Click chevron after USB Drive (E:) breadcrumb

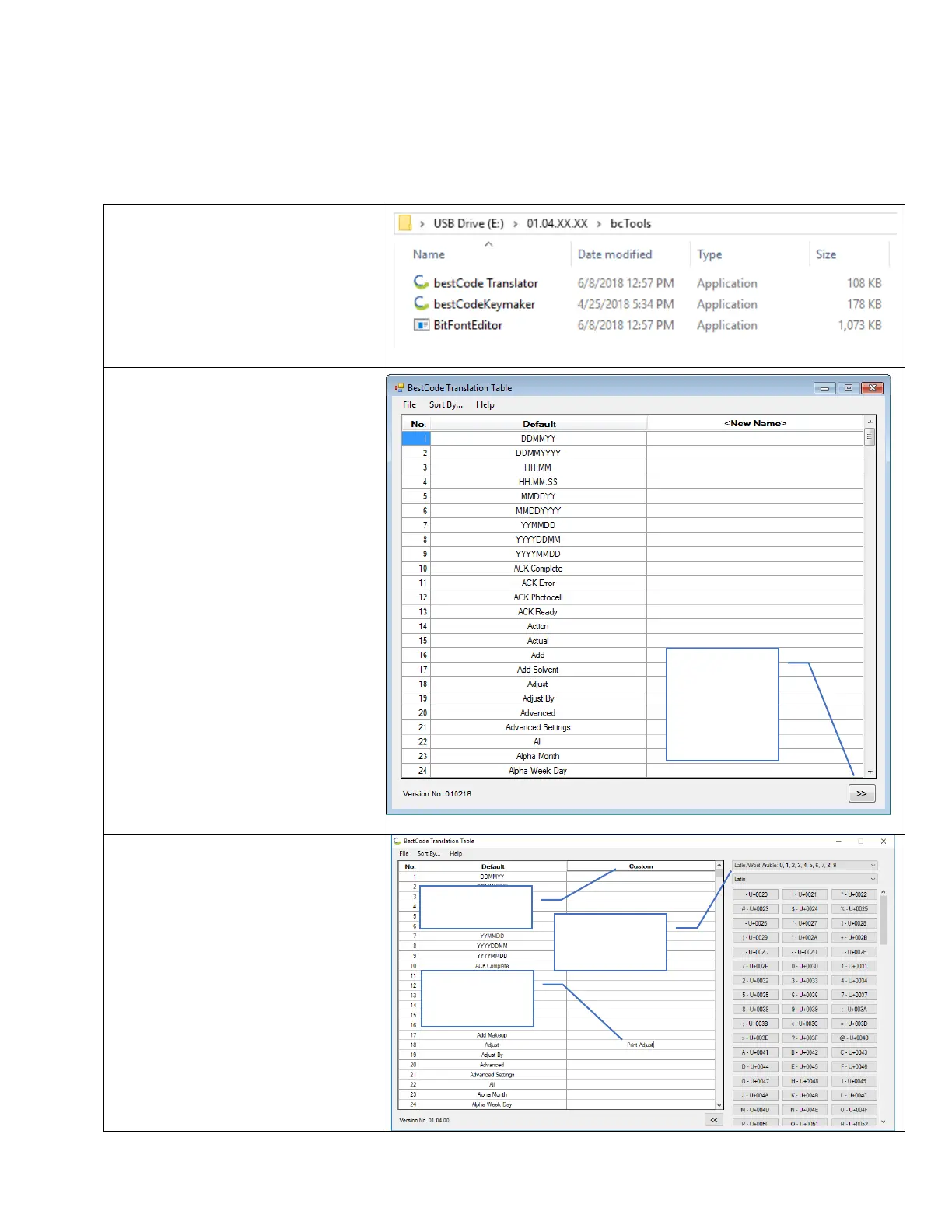(x=515, y=224)
